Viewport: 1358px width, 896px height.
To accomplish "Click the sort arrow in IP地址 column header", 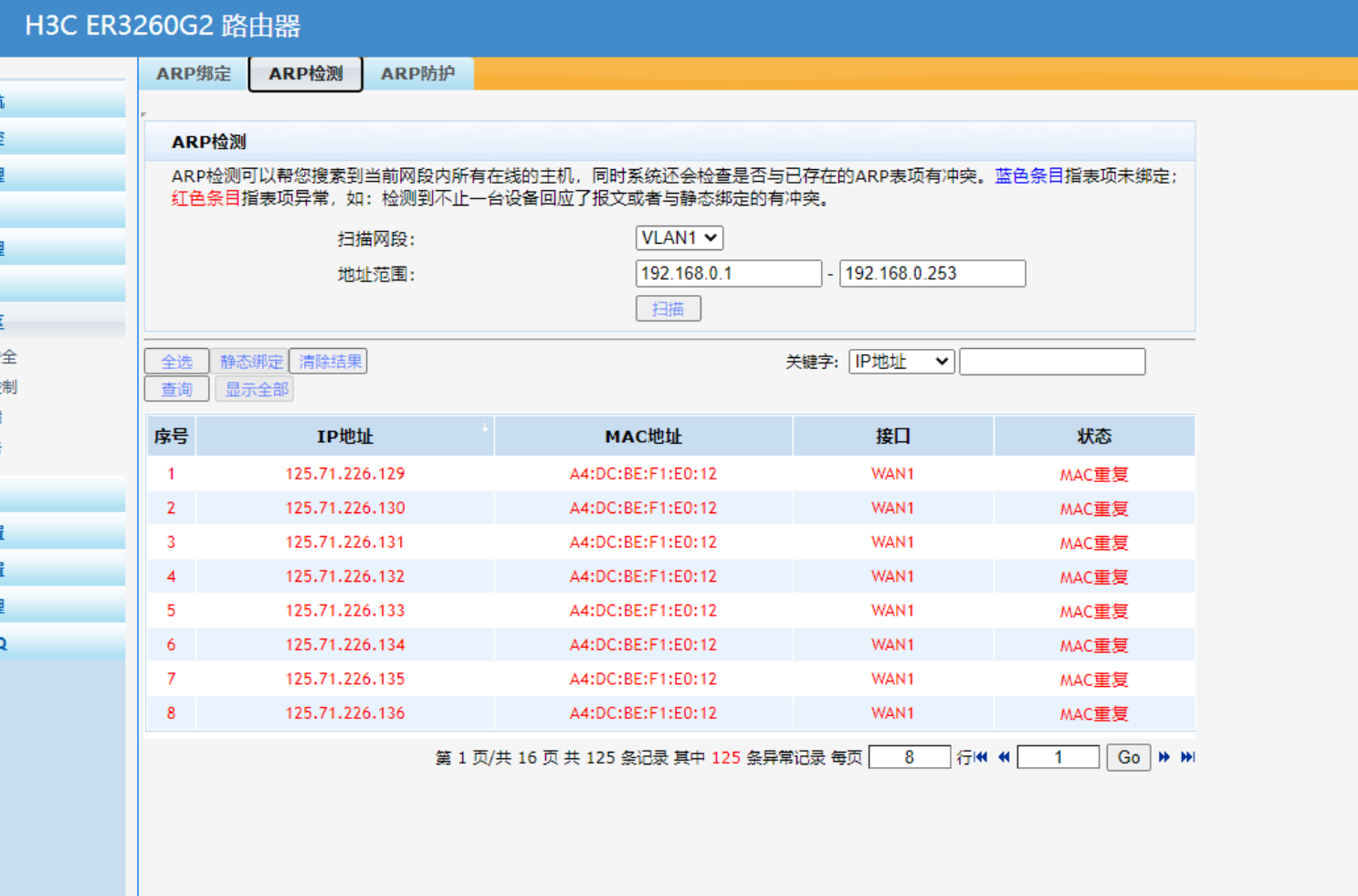I will pyautogui.click(x=485, y=427).
